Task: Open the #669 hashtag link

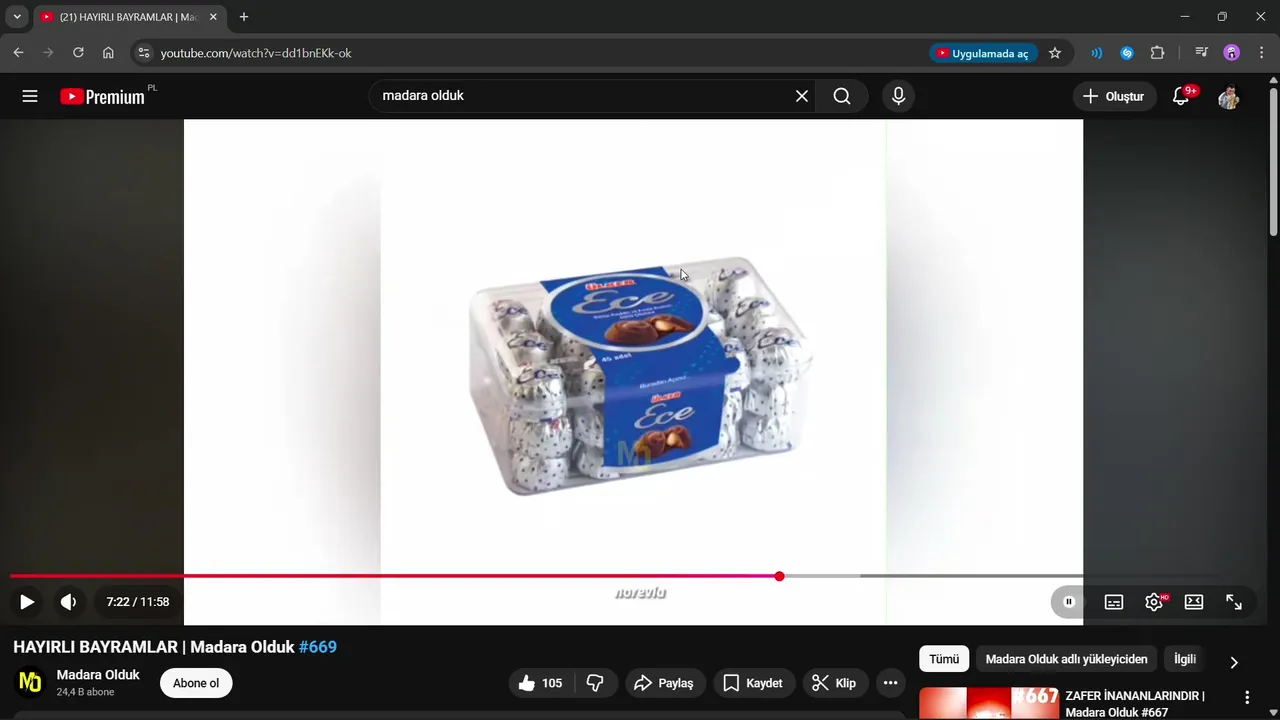Action: click(x=318, y=647)
